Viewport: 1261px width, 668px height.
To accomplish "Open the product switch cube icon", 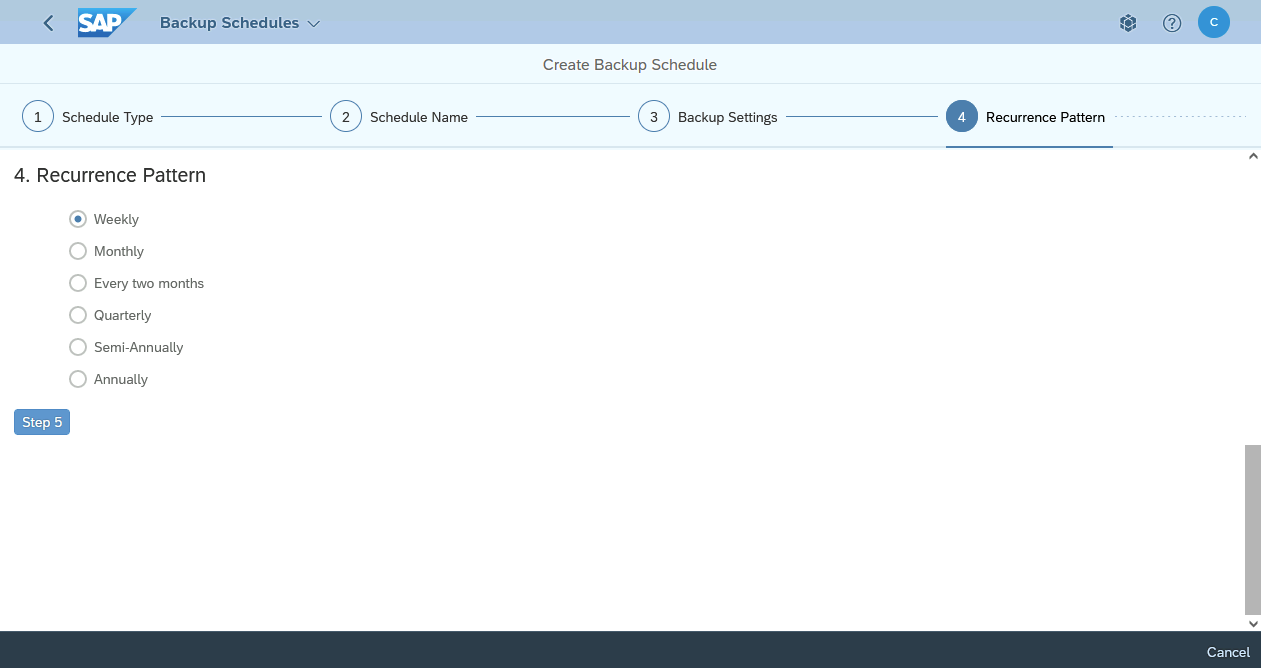I will point(1128,22).
